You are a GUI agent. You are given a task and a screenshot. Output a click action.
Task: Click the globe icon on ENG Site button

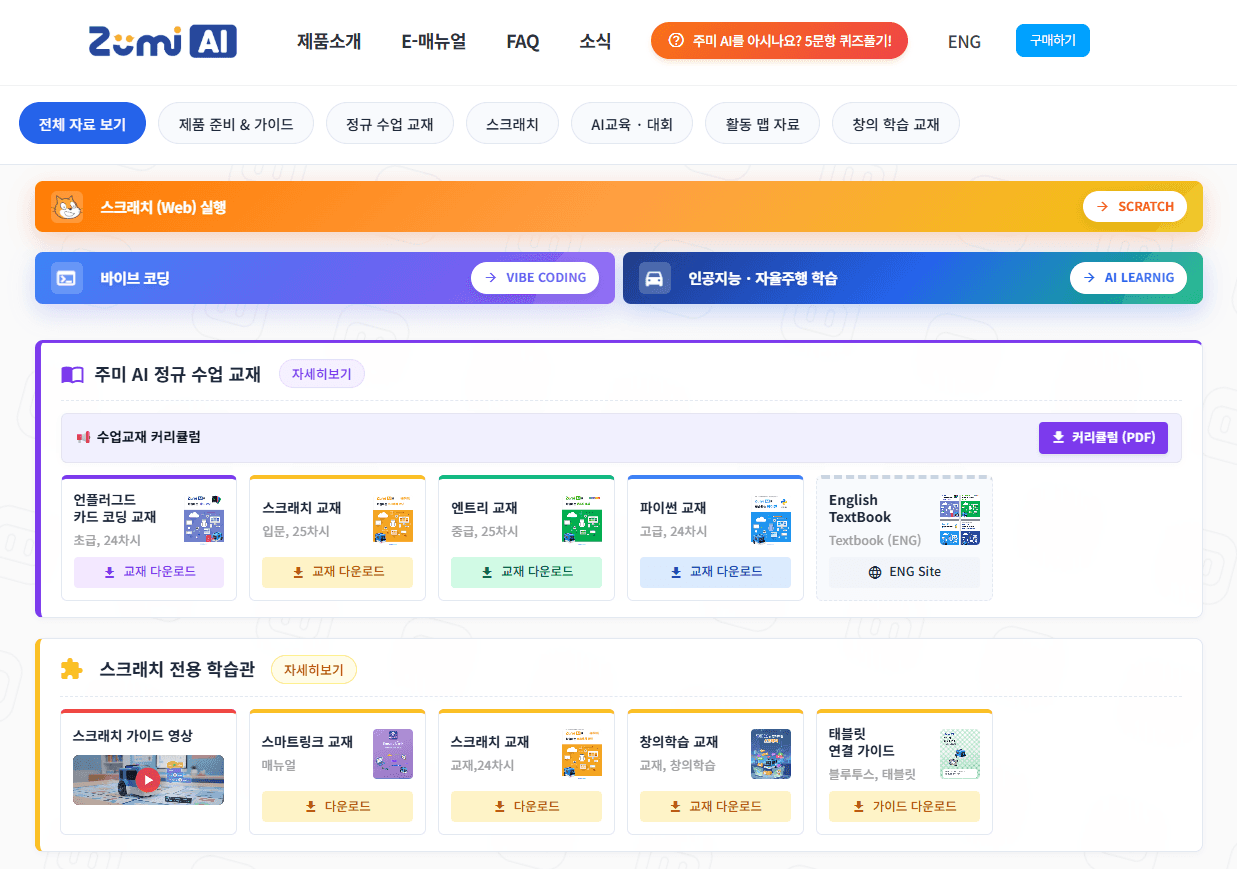[875, 572]
